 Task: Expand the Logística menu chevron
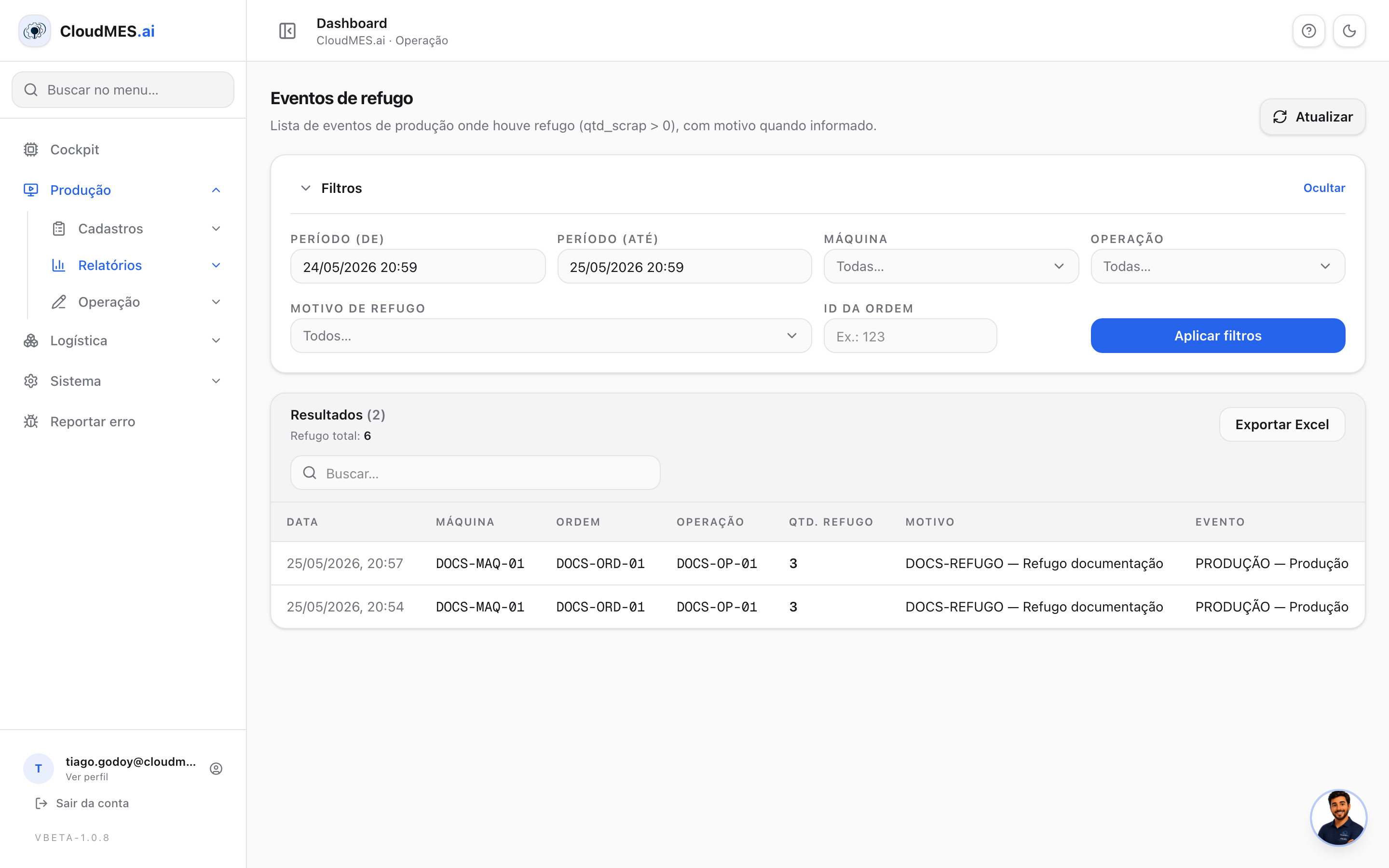216,340
